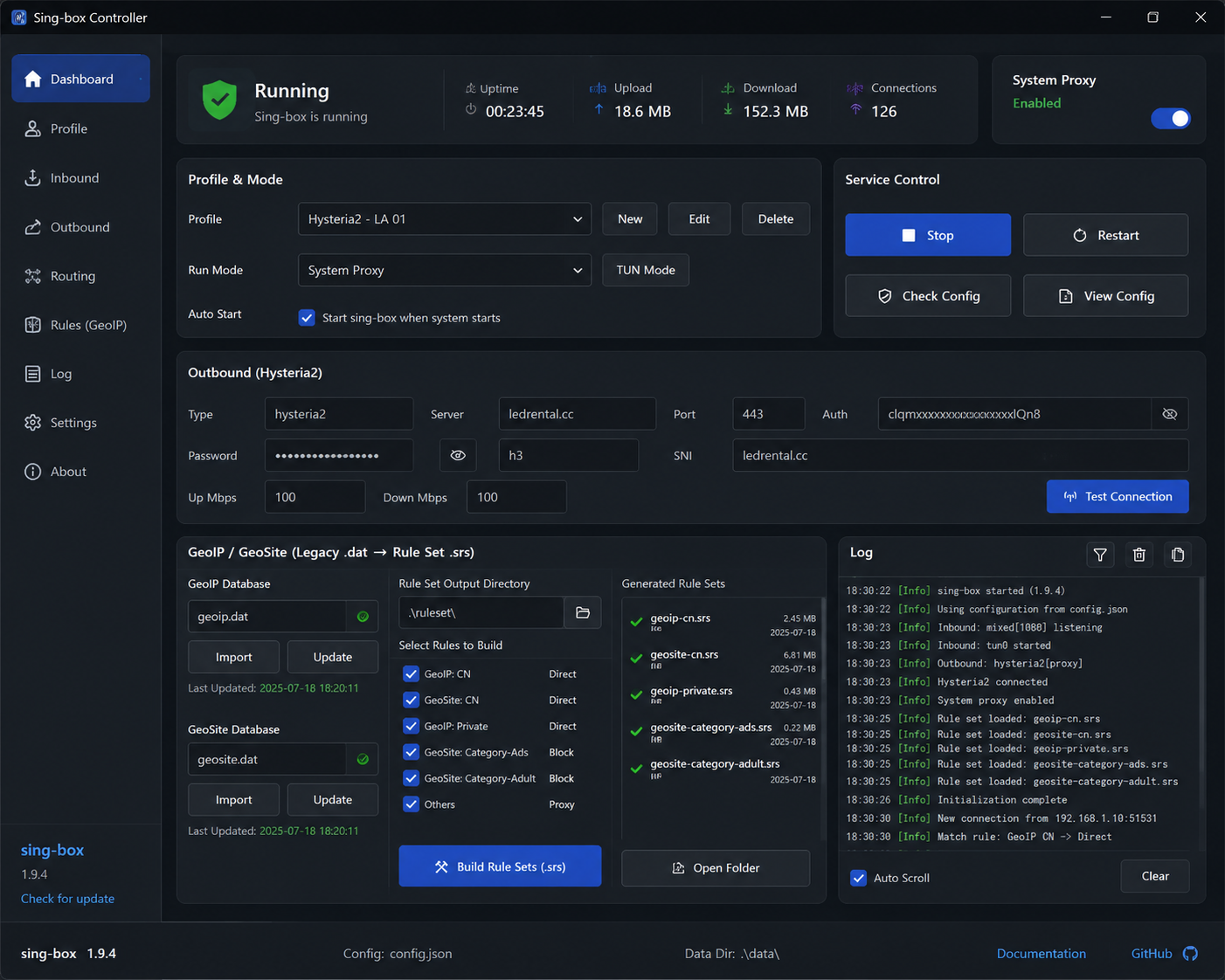Image resolution: width=1225 pixels, height=980 pixels.
Task: Stop the sing-box service
Action: point(928,235)
